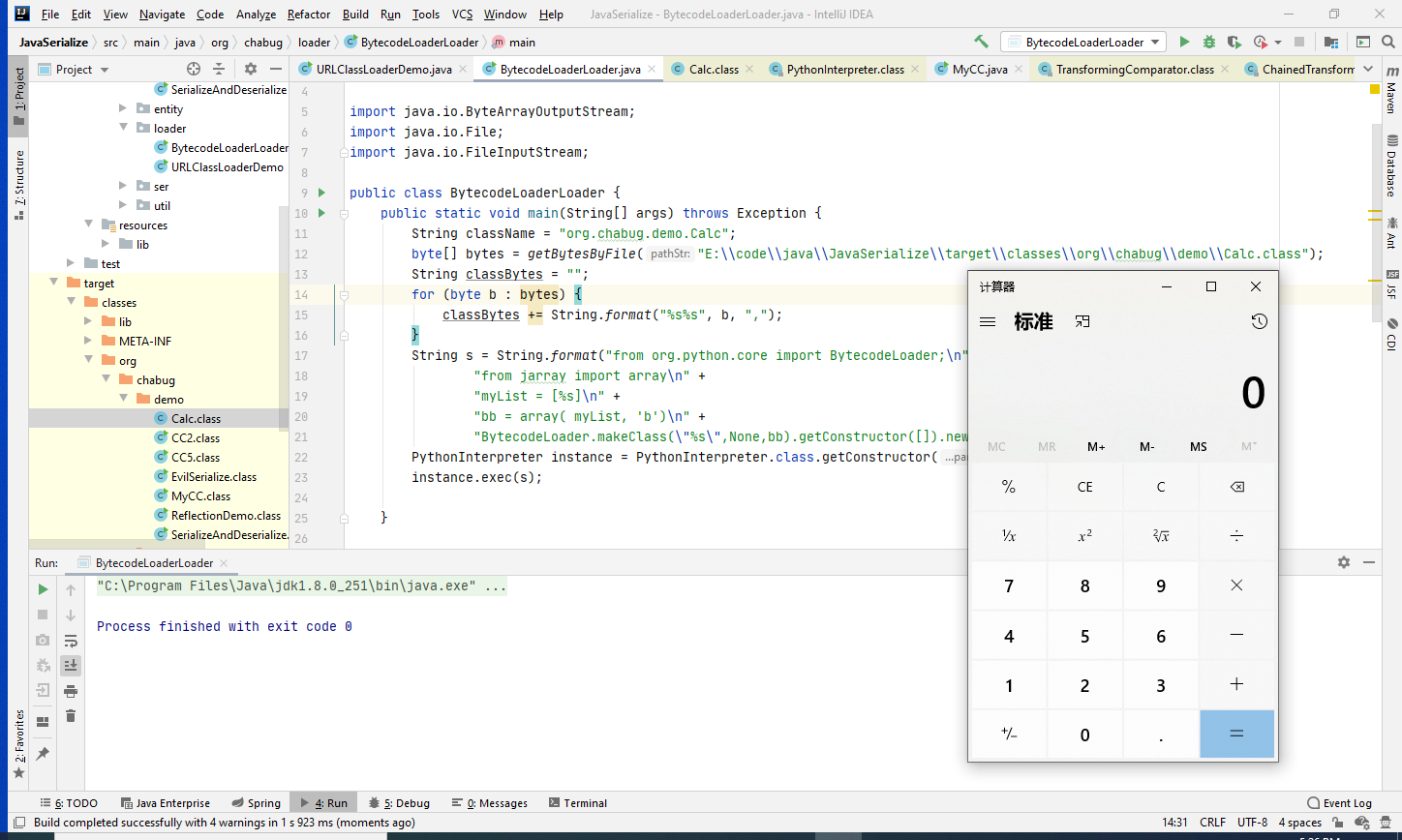Image resolution: width=1402 pixels, height=840 pixels.
Task: Select EvilSerialize.class in project tree
Action: [x=214, y=476]
